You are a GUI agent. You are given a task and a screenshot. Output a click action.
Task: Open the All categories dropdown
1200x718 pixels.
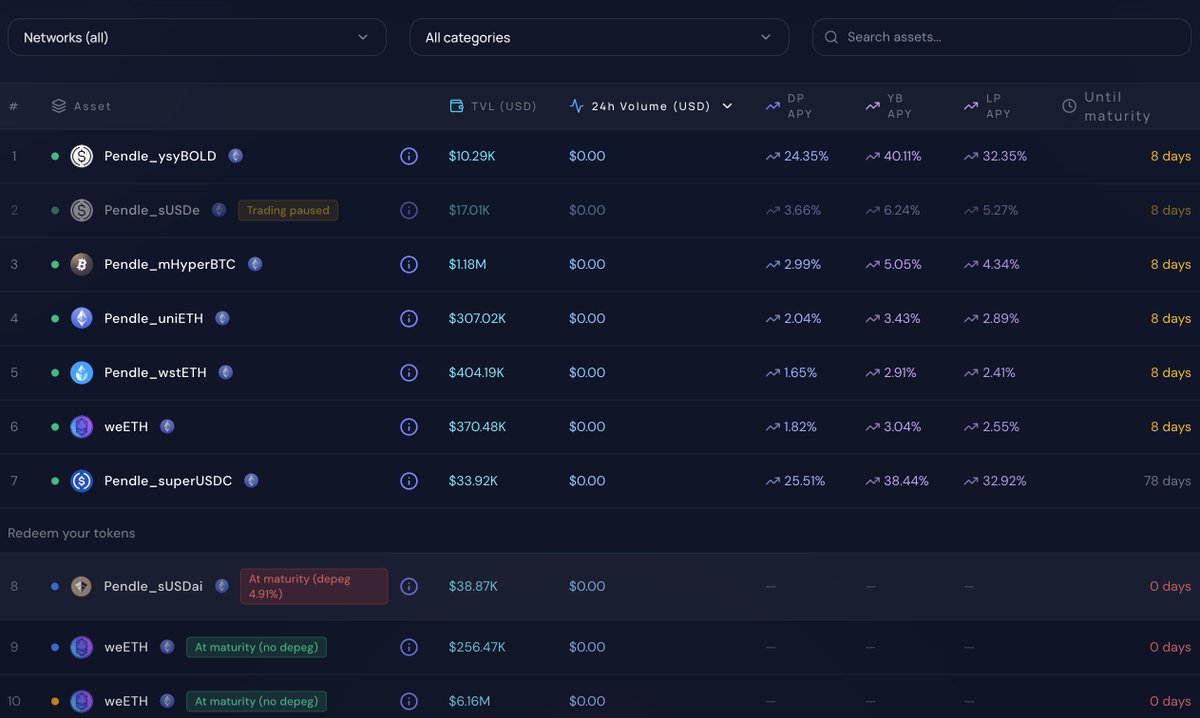coord(599,37)
